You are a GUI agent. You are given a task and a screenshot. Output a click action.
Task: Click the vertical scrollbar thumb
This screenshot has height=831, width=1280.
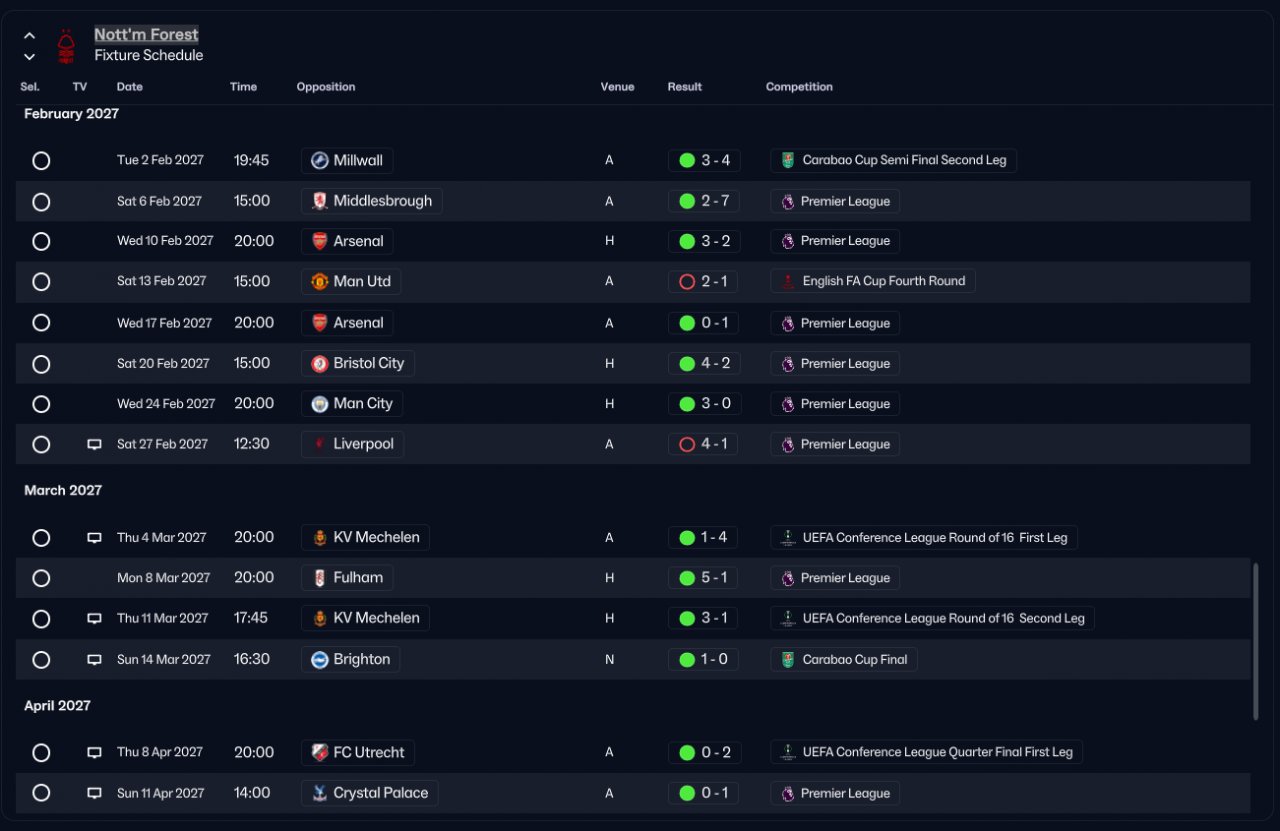pyautogui.click(x=1256, y=641)
